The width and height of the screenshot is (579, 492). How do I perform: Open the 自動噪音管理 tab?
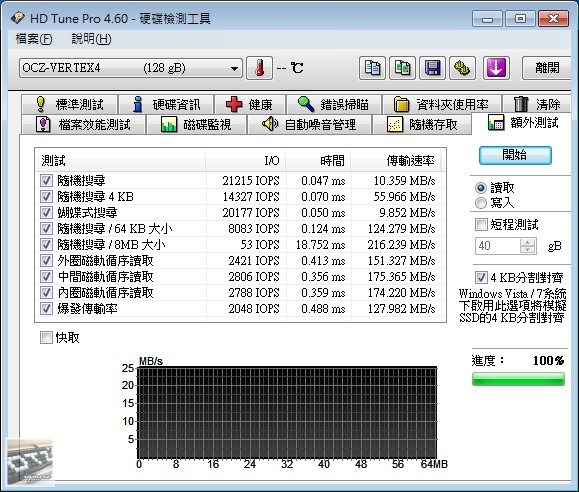click(309, 124)
